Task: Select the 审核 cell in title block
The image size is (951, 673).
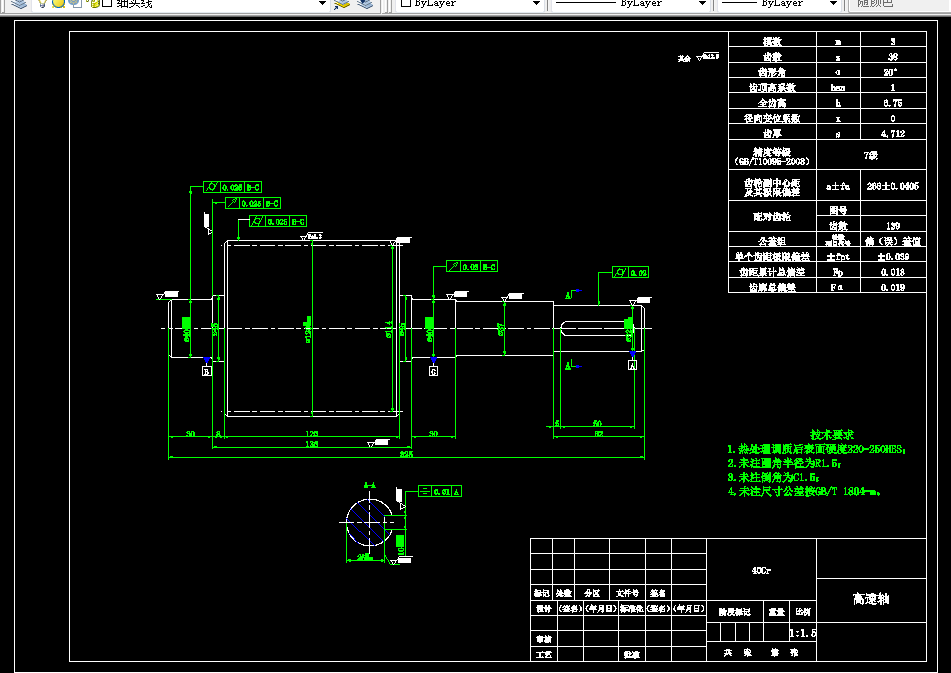Action: click(x=544, y=639)
